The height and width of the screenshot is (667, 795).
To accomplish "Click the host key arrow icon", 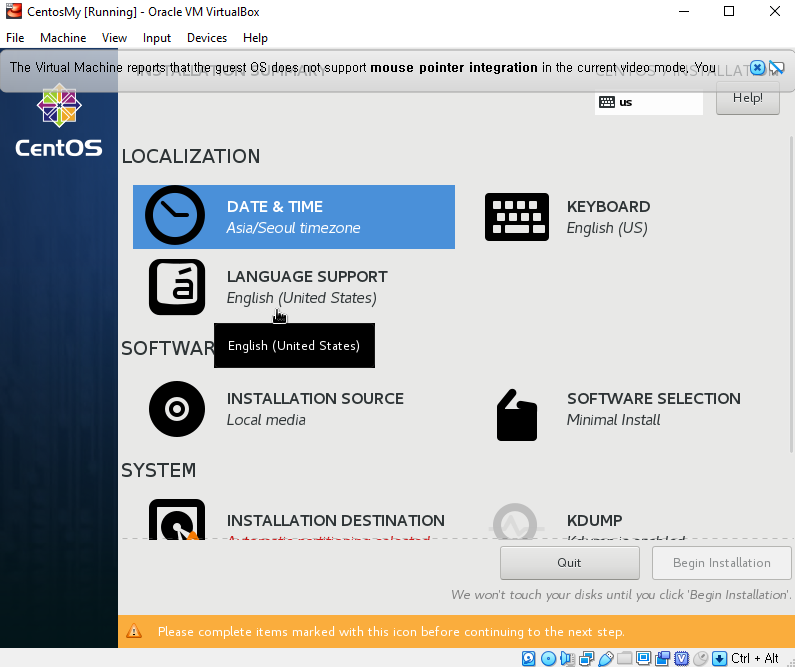I will click(719, 658).
